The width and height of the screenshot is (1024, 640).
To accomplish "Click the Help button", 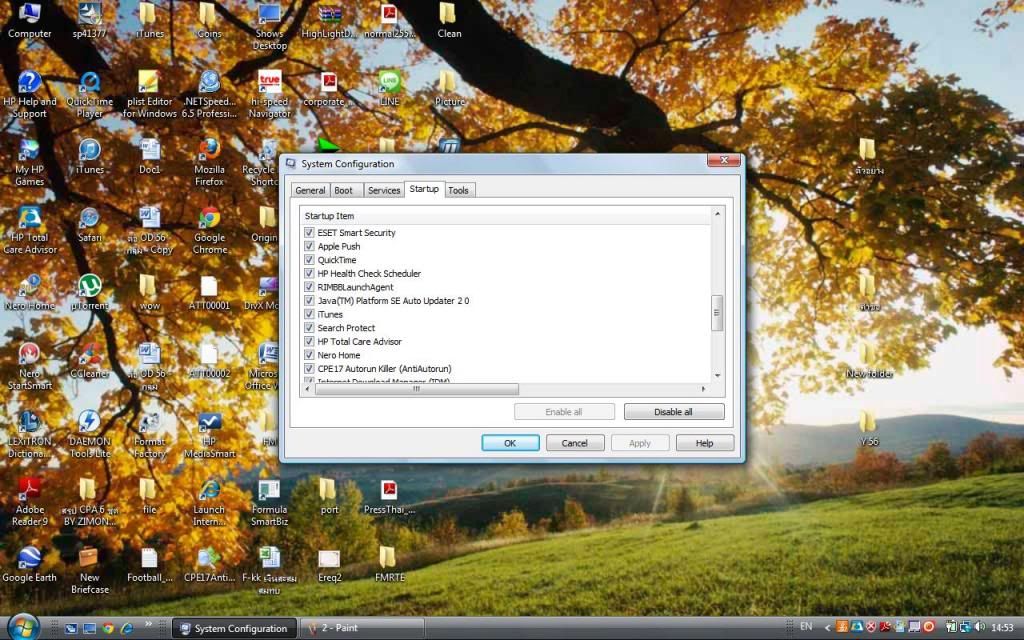I will 705,443.
